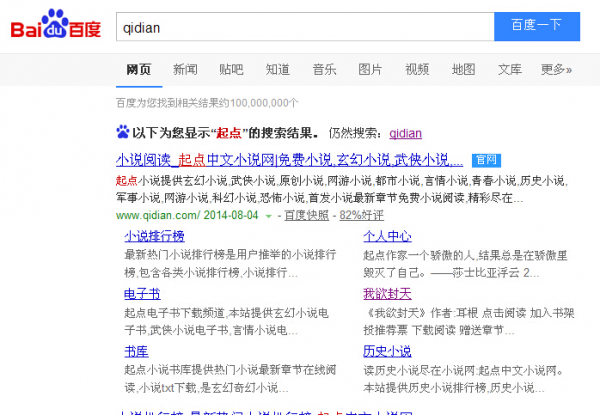Open the 历史小说 sublink
Viewport: 600px width, 415px height.
(387, 351)
